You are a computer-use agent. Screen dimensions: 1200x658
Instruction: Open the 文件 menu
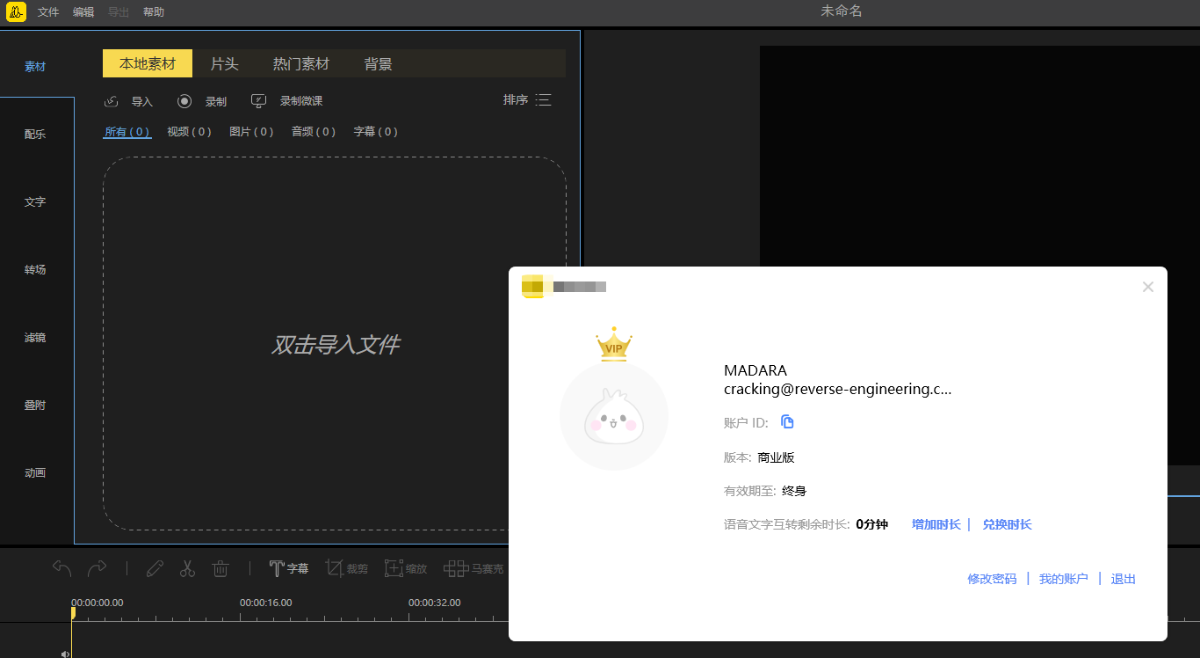click(x=48, y=12)
